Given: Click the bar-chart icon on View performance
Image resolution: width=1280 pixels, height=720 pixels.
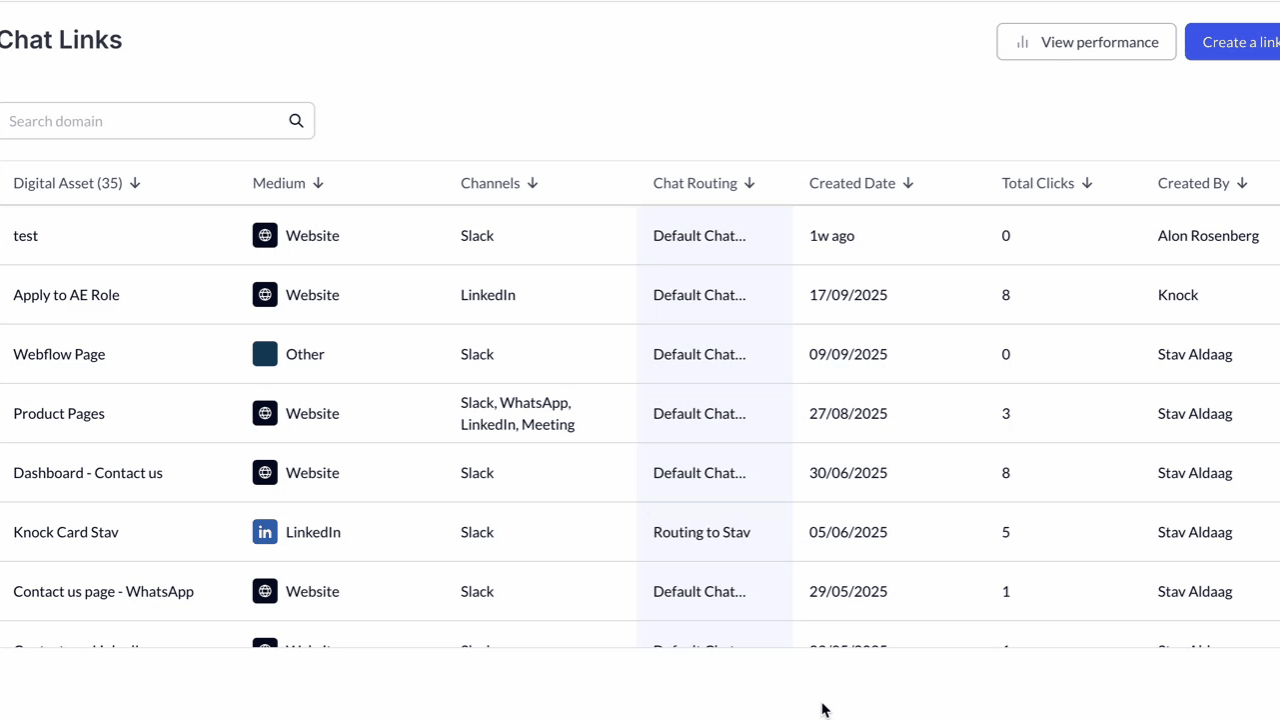Looking at the screenshot, I should (x=1022, y=42).
